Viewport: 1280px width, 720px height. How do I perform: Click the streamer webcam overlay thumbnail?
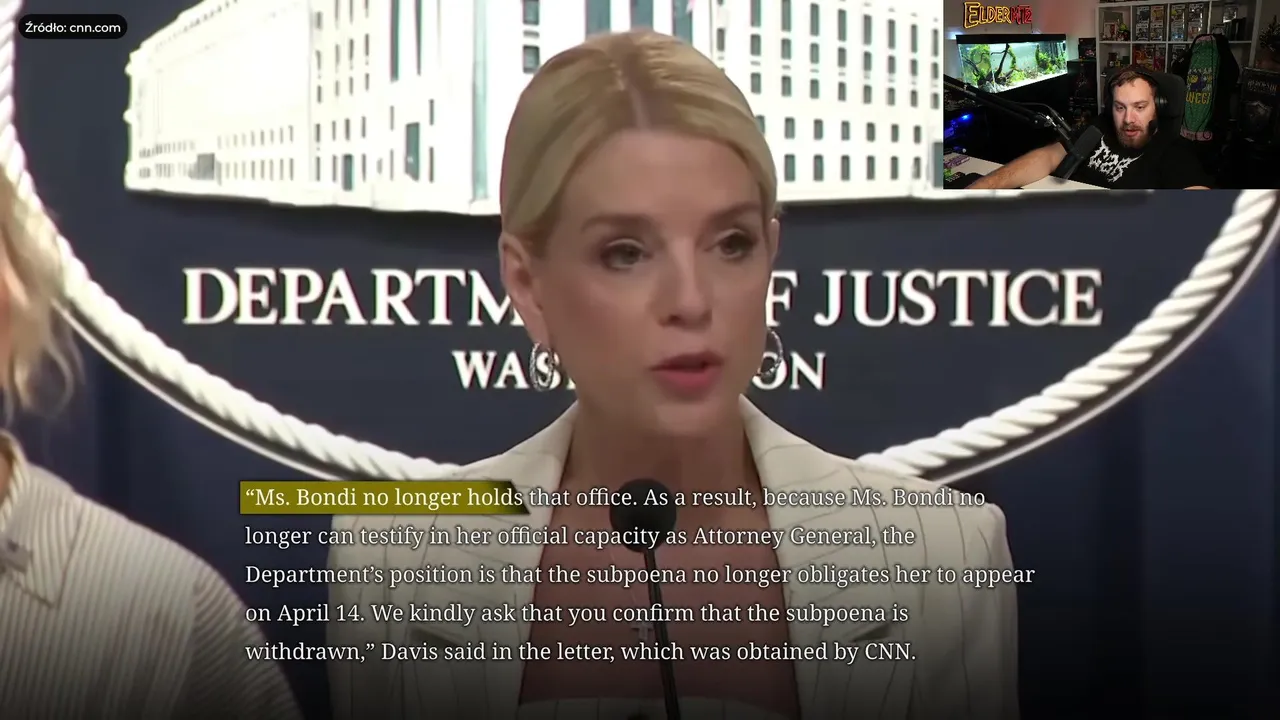tap(1111, 94)
